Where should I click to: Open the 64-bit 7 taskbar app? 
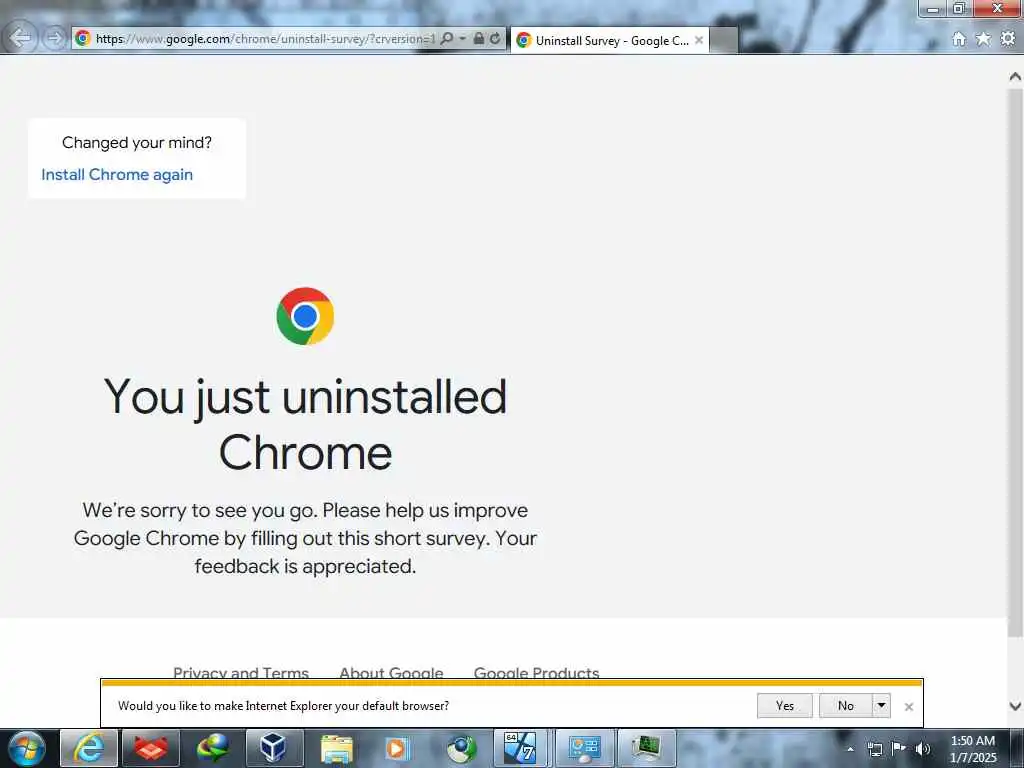(x=521, y=748)
